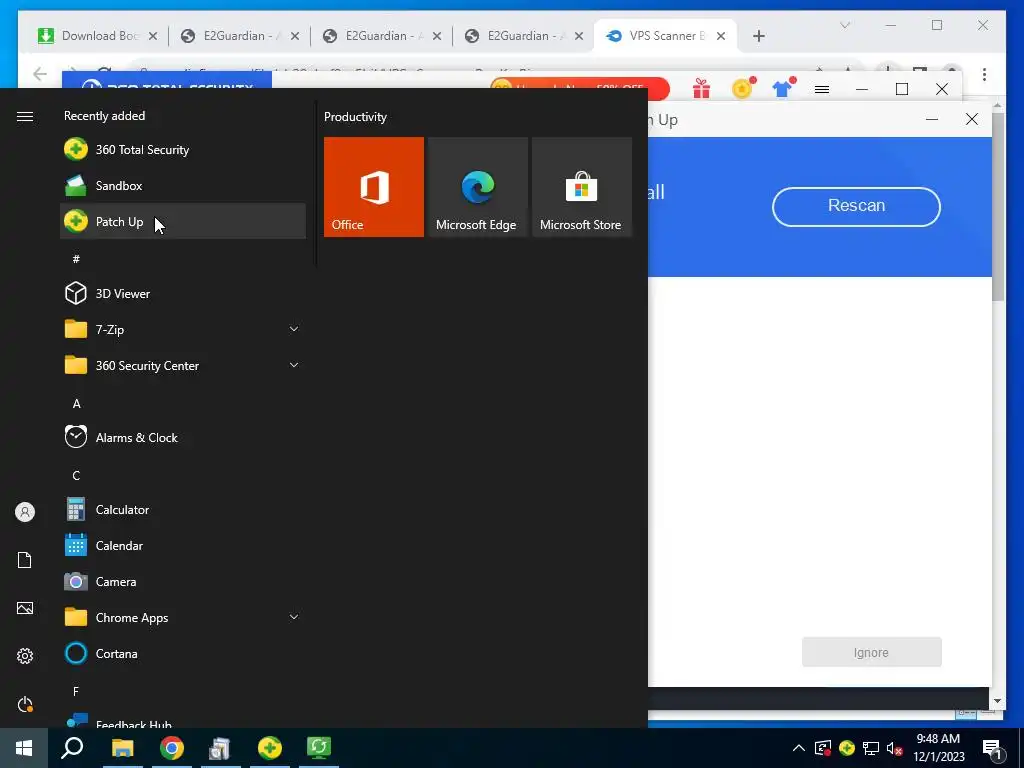The height and width of the screenshot is (768, 1024).
Task: Click 360 Total Security taskbar icon
Action: [270, 748]
